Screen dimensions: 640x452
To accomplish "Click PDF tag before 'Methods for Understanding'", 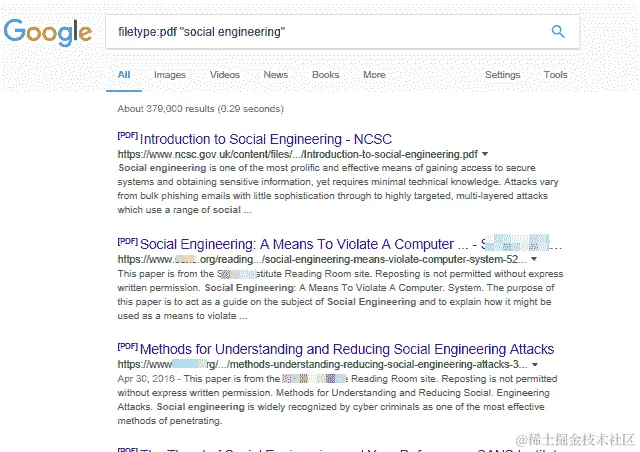I will click(x=128, y=346).
